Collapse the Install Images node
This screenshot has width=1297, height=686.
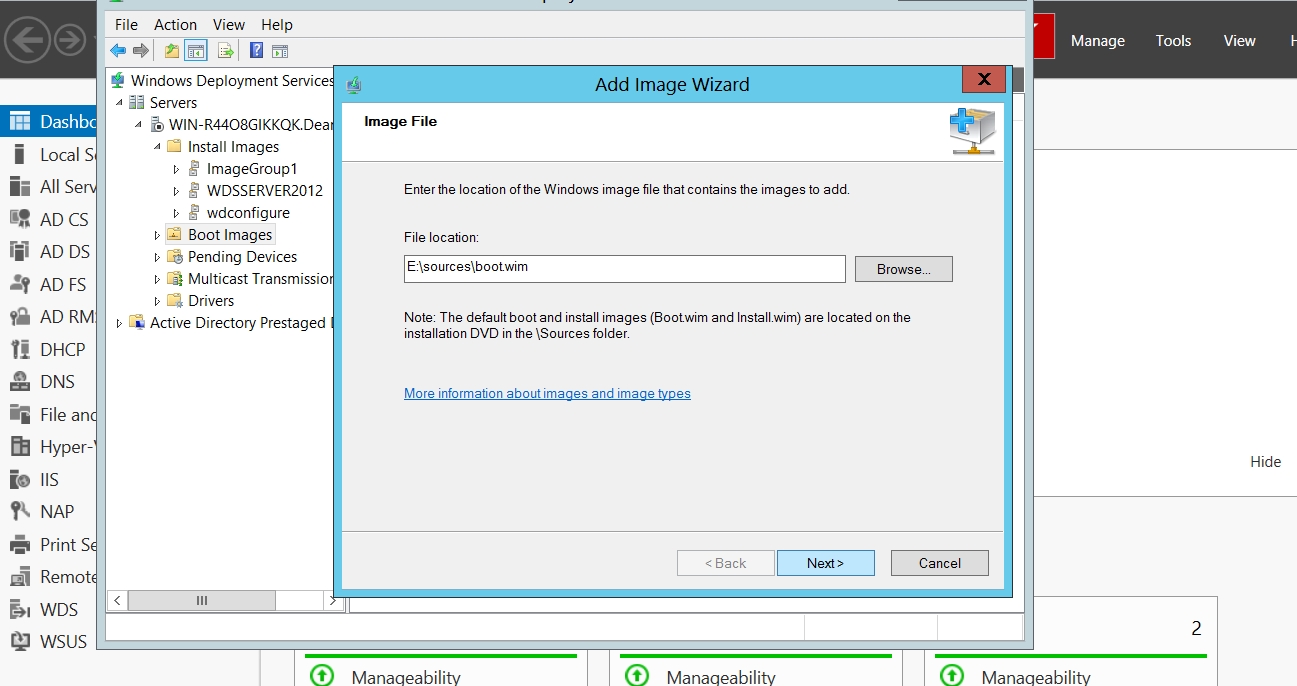[x=157, y=146]
